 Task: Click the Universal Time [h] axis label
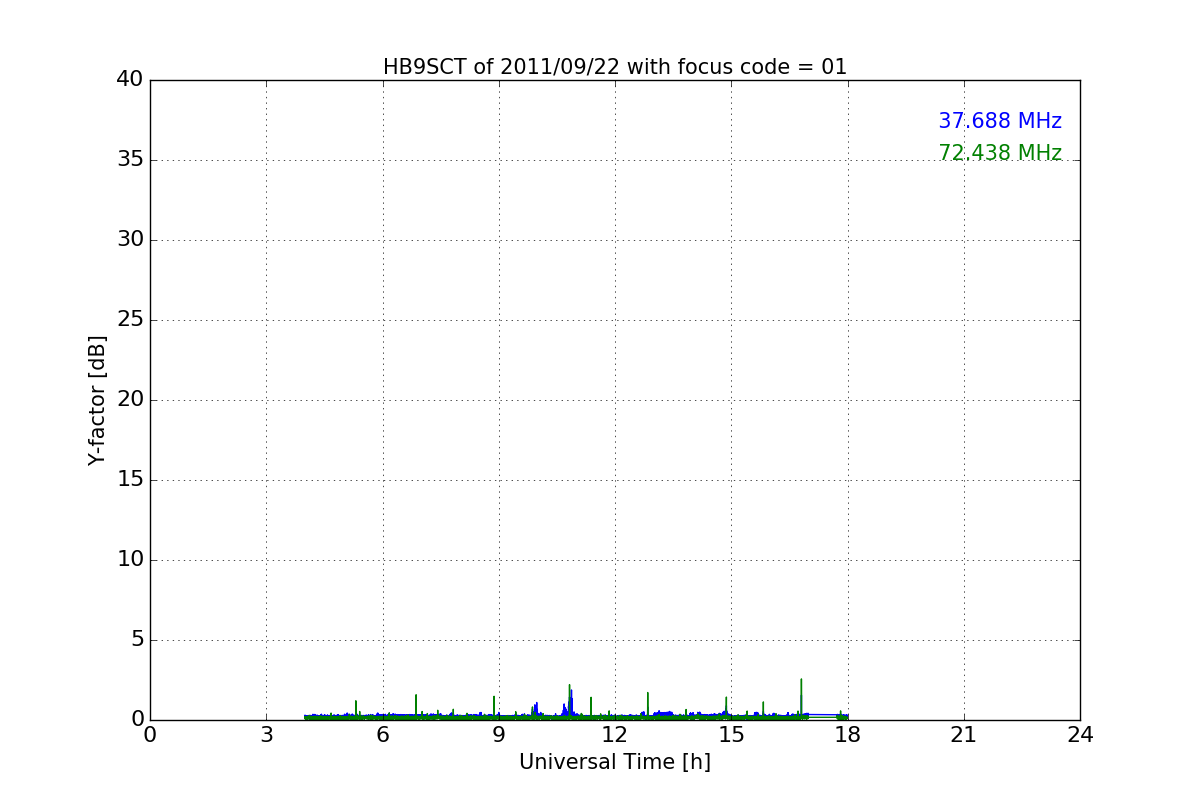coord(615,762)
